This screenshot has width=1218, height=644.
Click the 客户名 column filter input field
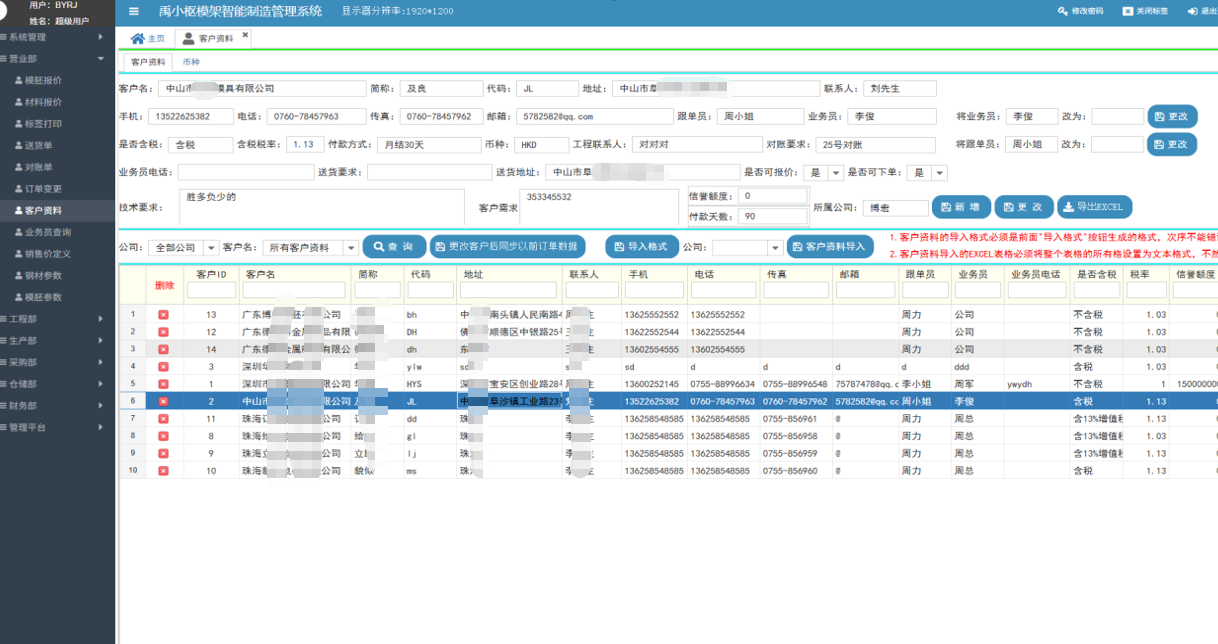[294, 290]
